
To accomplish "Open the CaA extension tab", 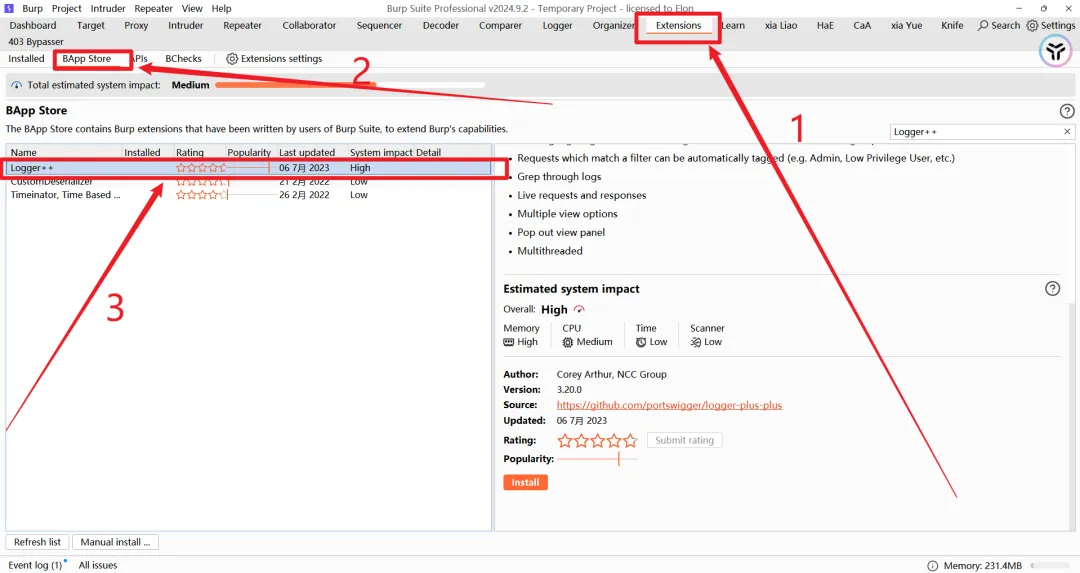I will pos(862,25).
